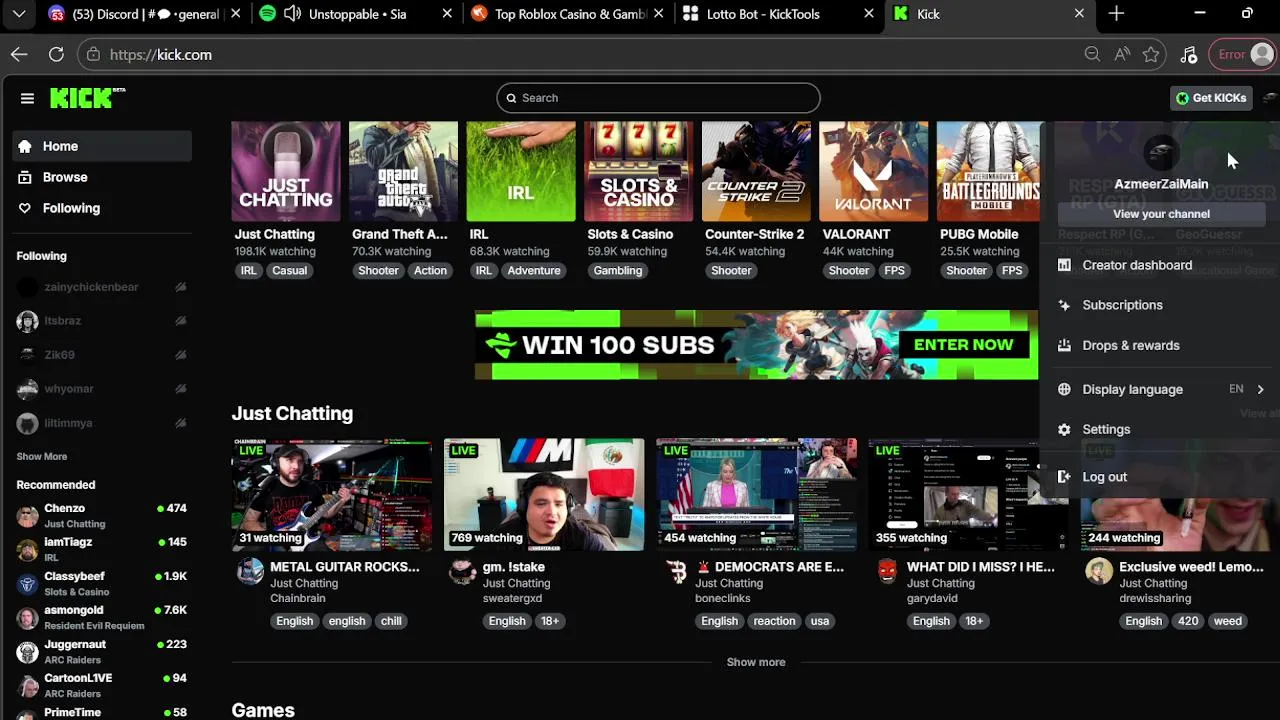Click the Counter-Strike 2 category title

pos(754,234)
